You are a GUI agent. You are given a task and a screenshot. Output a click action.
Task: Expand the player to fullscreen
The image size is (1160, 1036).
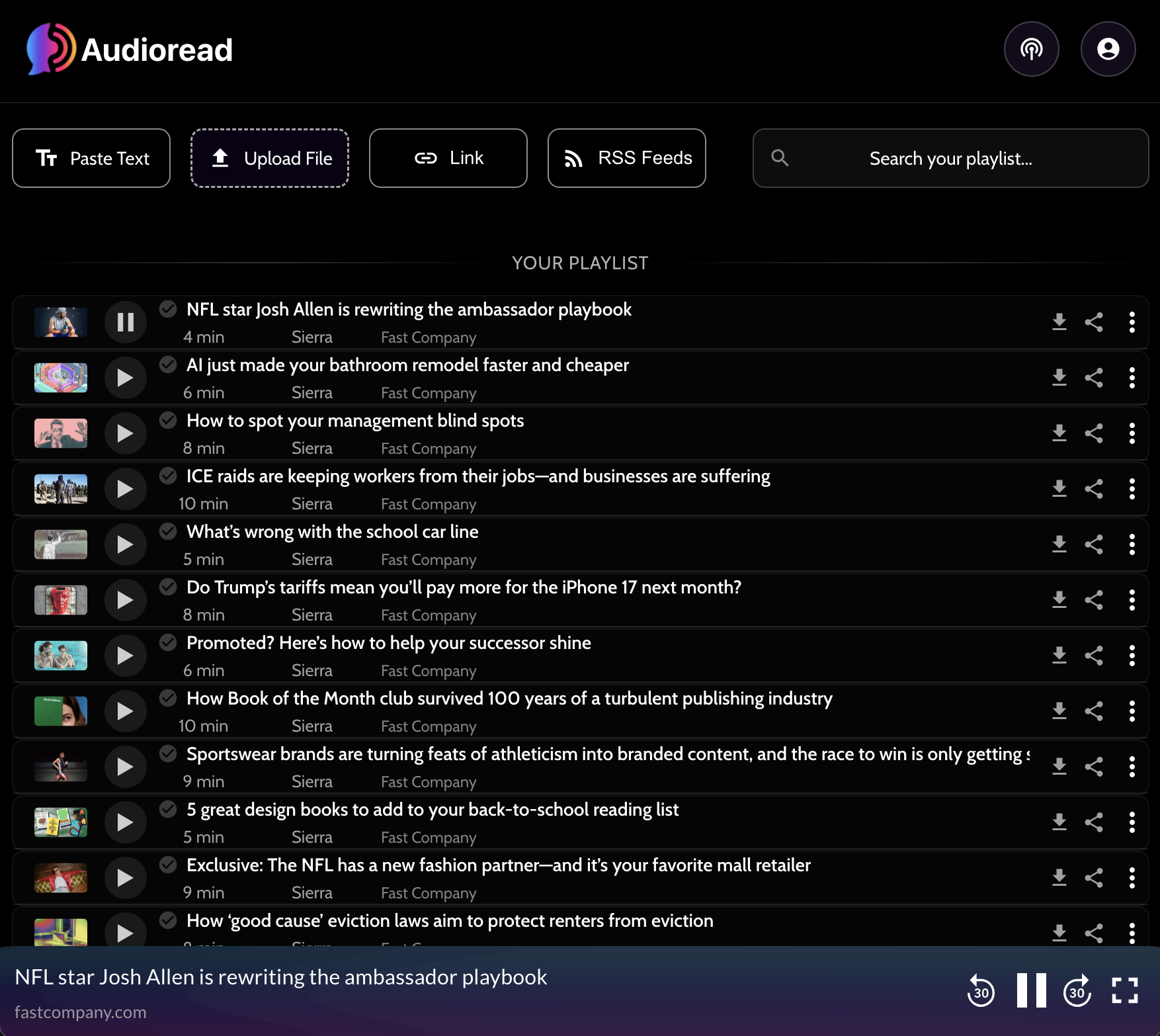tap(1125, 990)
